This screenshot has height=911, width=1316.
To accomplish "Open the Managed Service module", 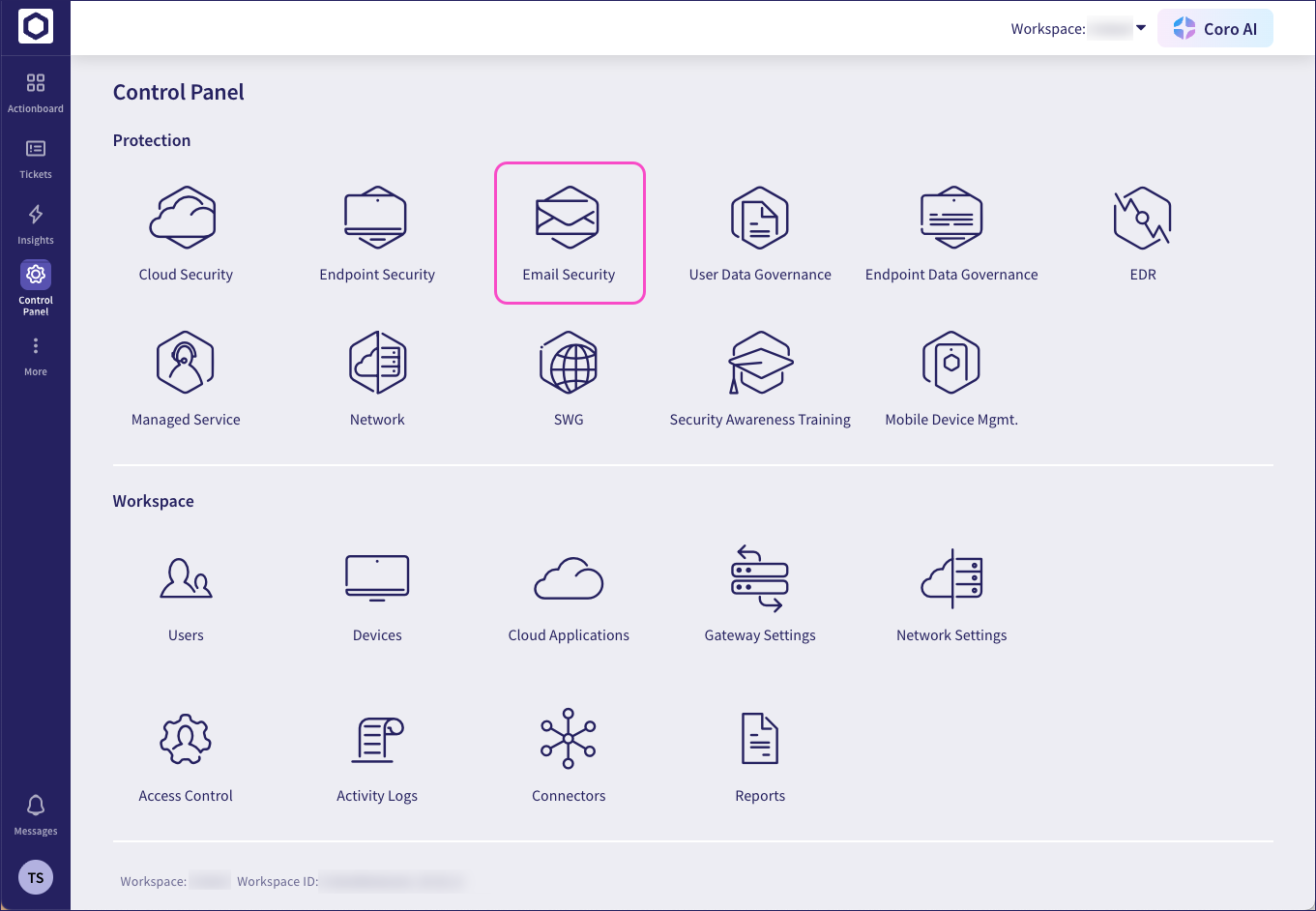I will [186, 377].
